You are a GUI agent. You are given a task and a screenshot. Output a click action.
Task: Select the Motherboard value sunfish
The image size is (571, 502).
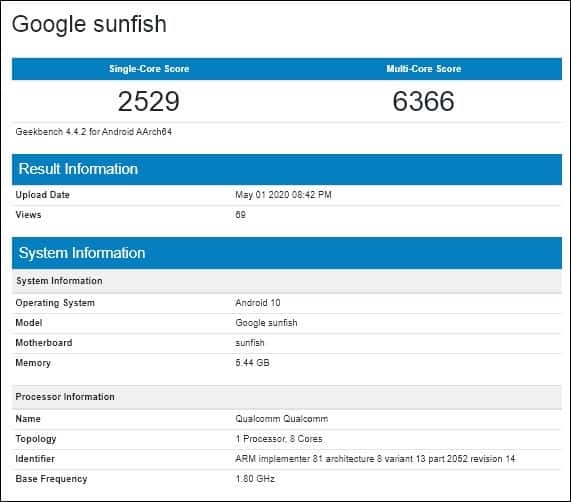[250, 343]
